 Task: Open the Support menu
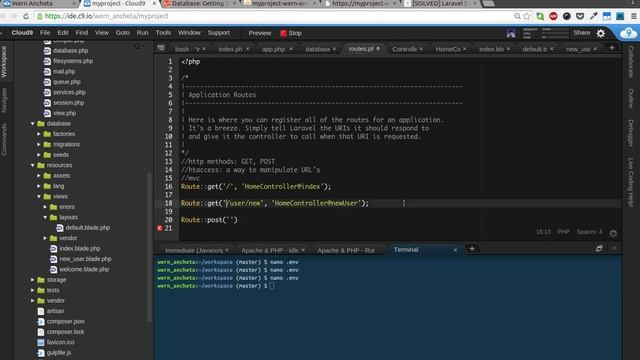pyautogui.click(x=219, y=33)
